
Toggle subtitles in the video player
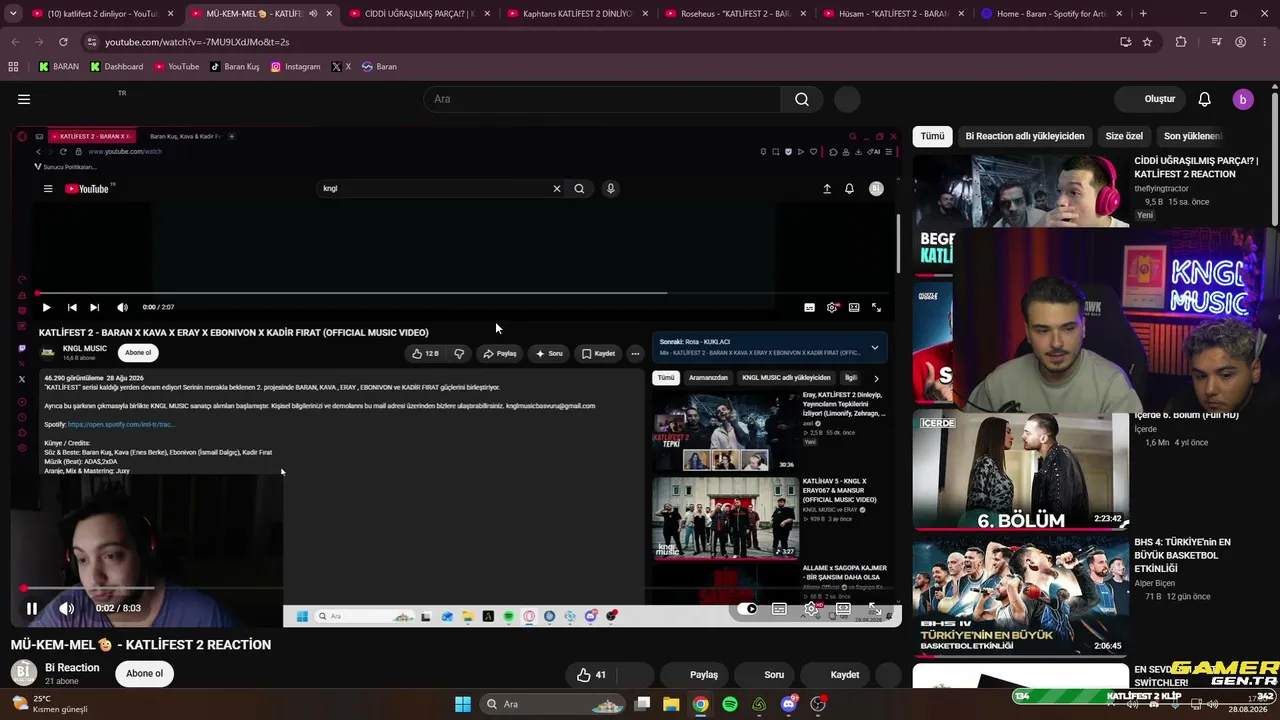pos(779,608)
